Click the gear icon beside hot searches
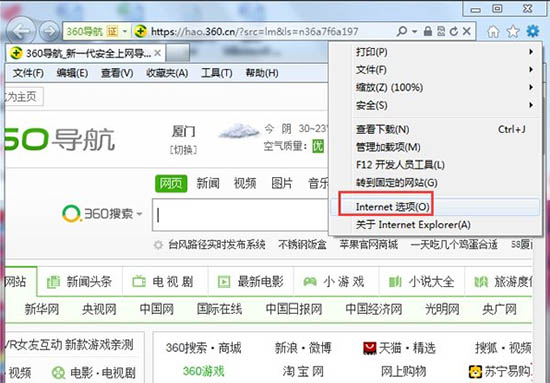 (159, 245)
